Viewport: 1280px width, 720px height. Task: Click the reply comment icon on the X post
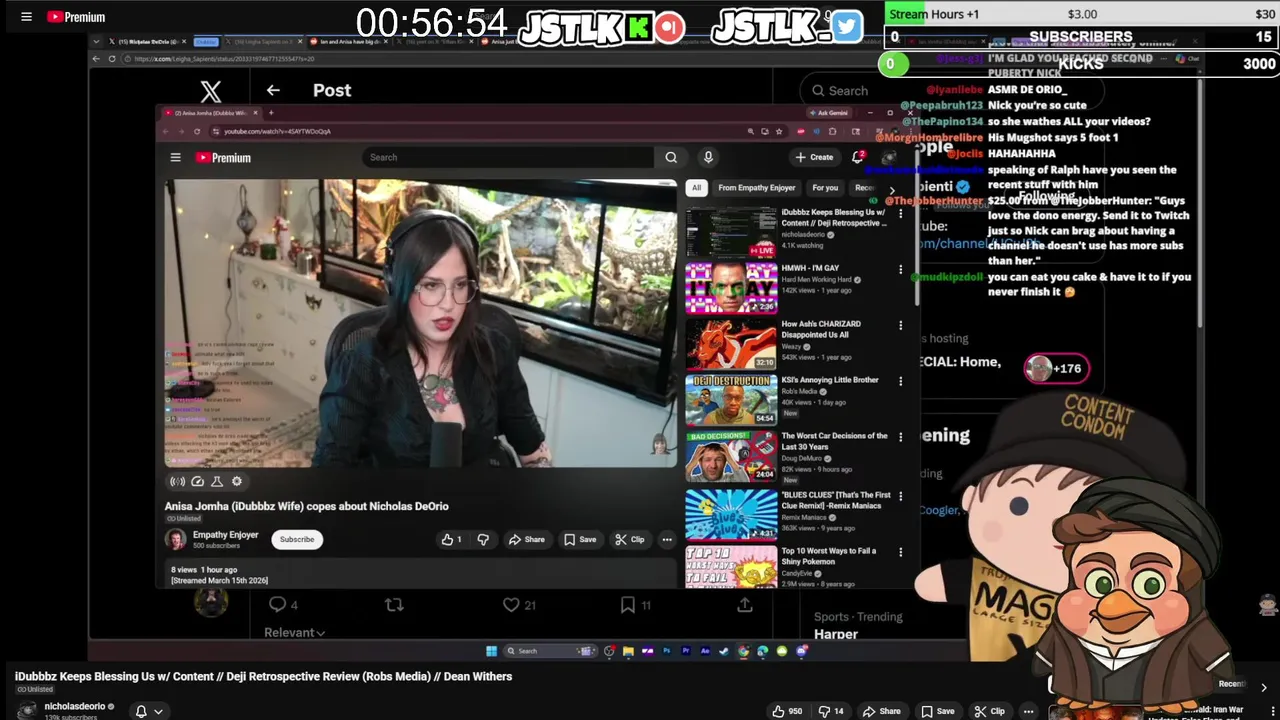tap(278, 604)
